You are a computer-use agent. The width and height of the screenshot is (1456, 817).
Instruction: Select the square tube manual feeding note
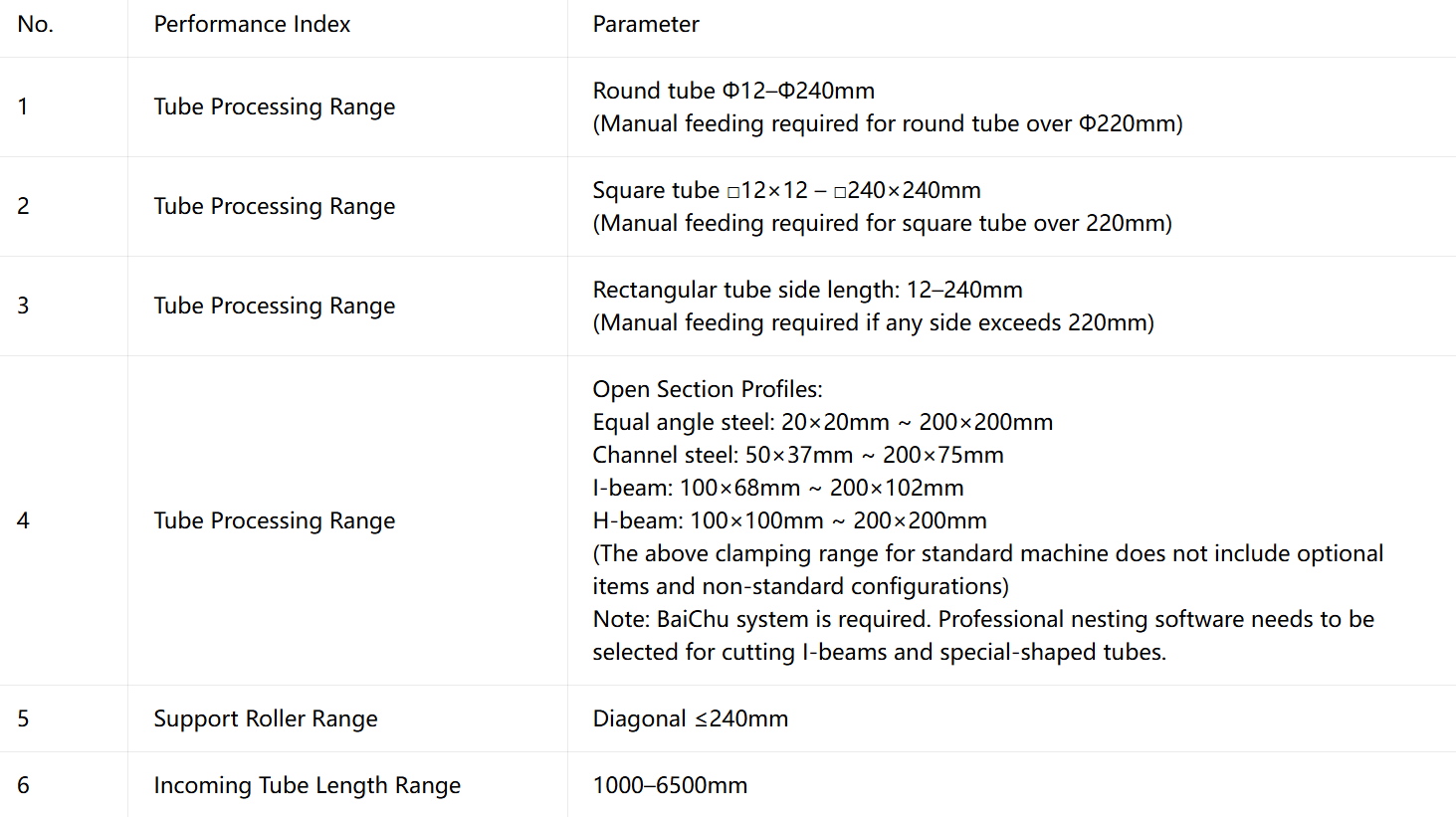point(883,223)
